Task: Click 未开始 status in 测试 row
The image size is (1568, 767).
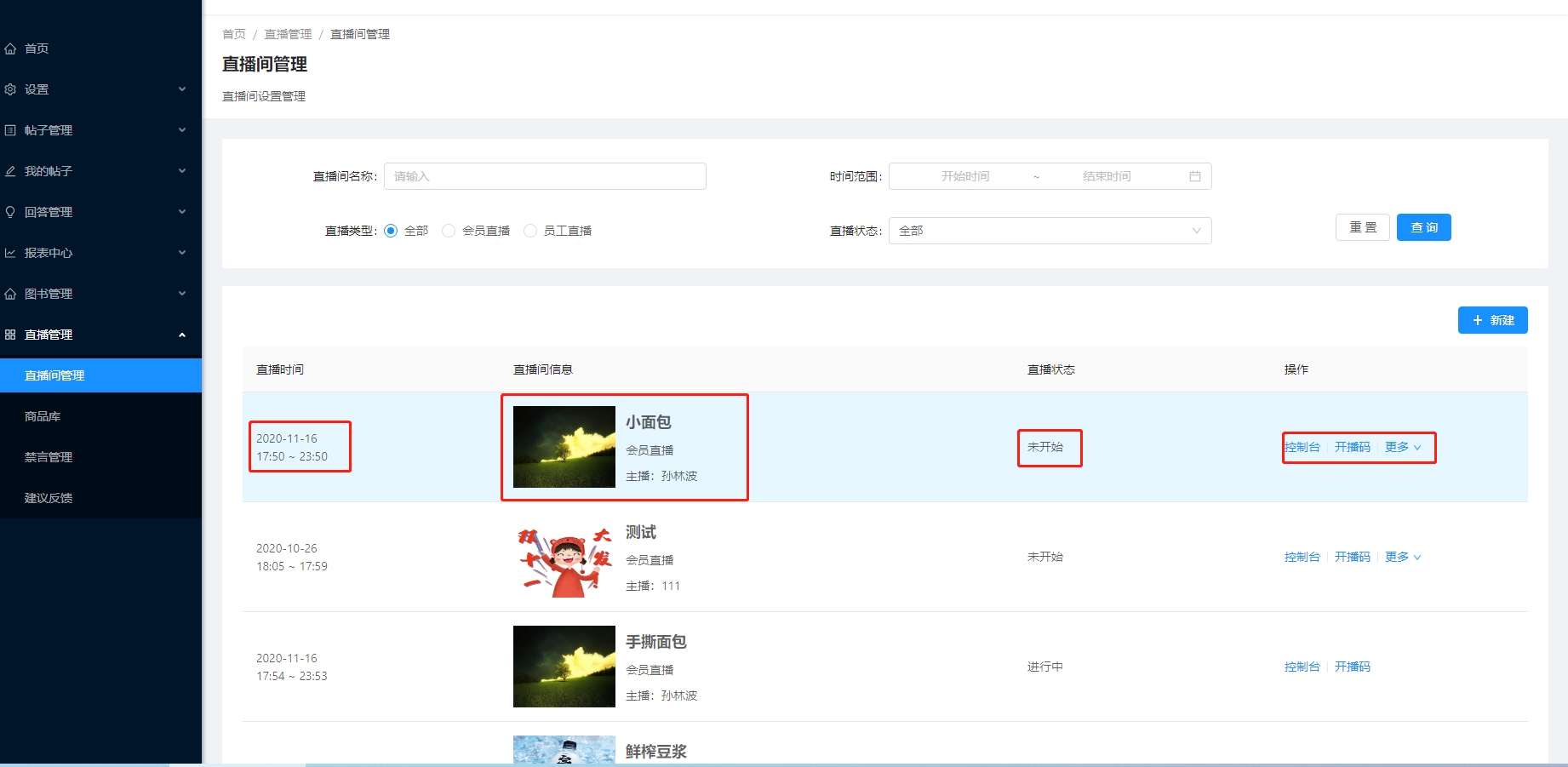Action: pyautogui.click(x=1045, y=557)
